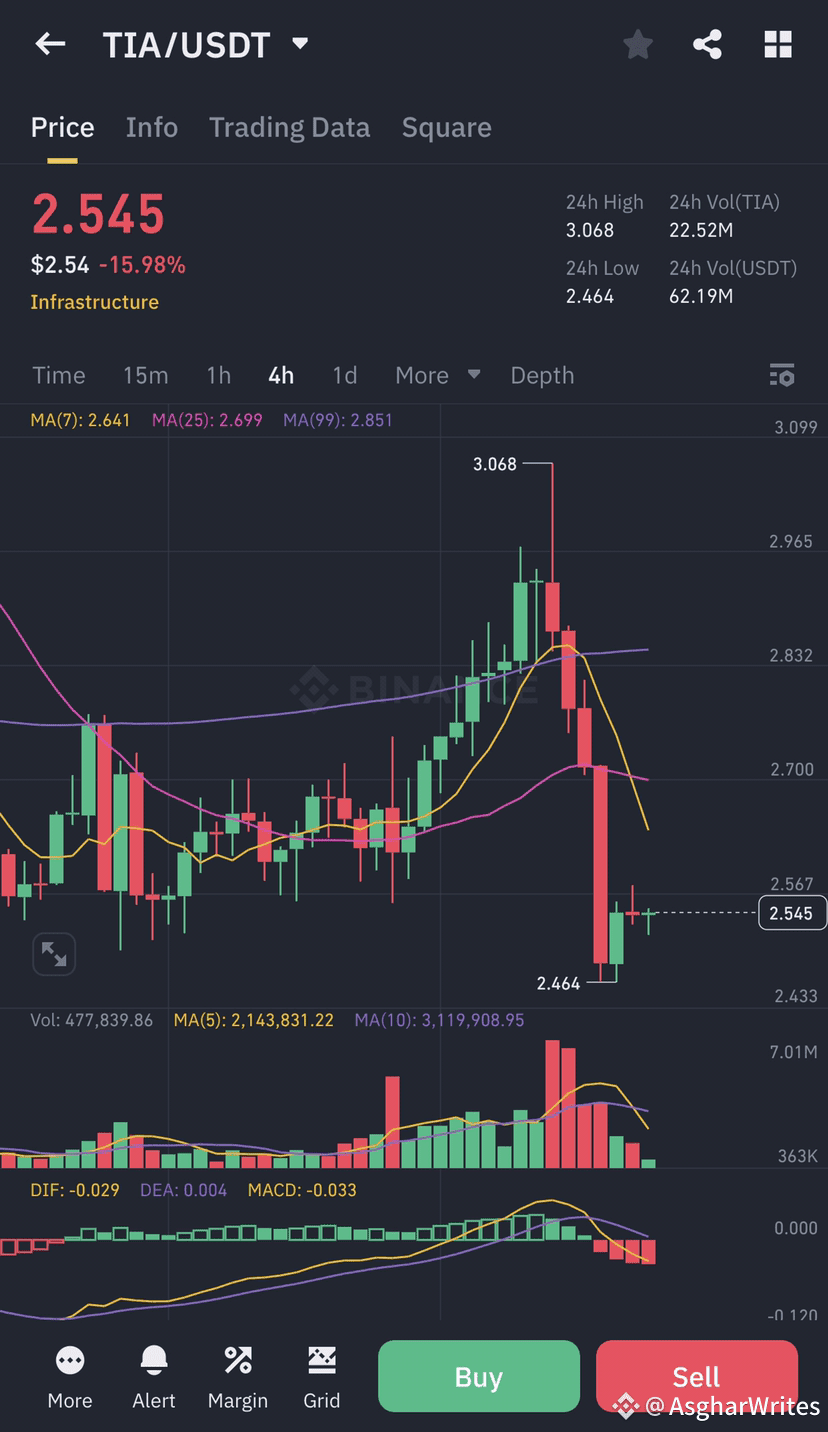
Task: Switch to the Trading Data tab
Action: pos(289,127)
